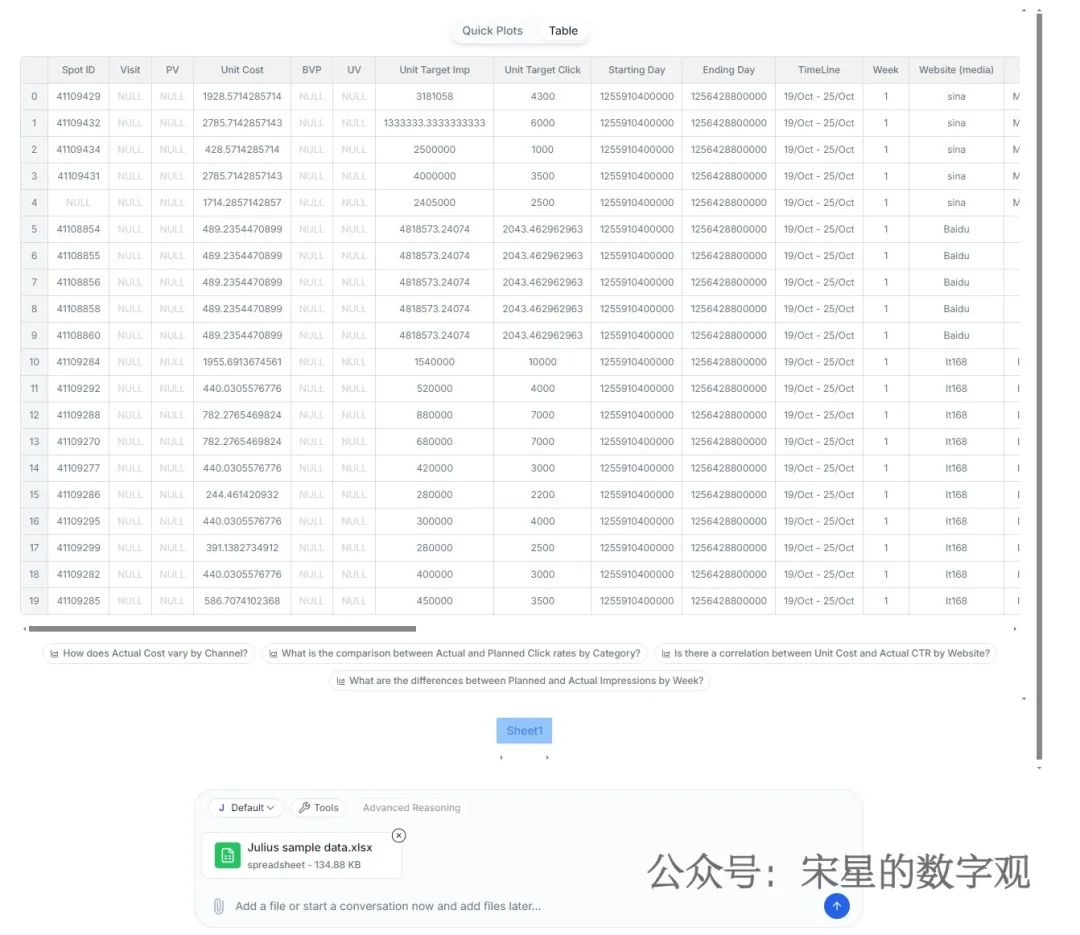Click the paperclip attach file icon
The height and width of the screenshot is (935, 1080).
[x=218, y=906]
